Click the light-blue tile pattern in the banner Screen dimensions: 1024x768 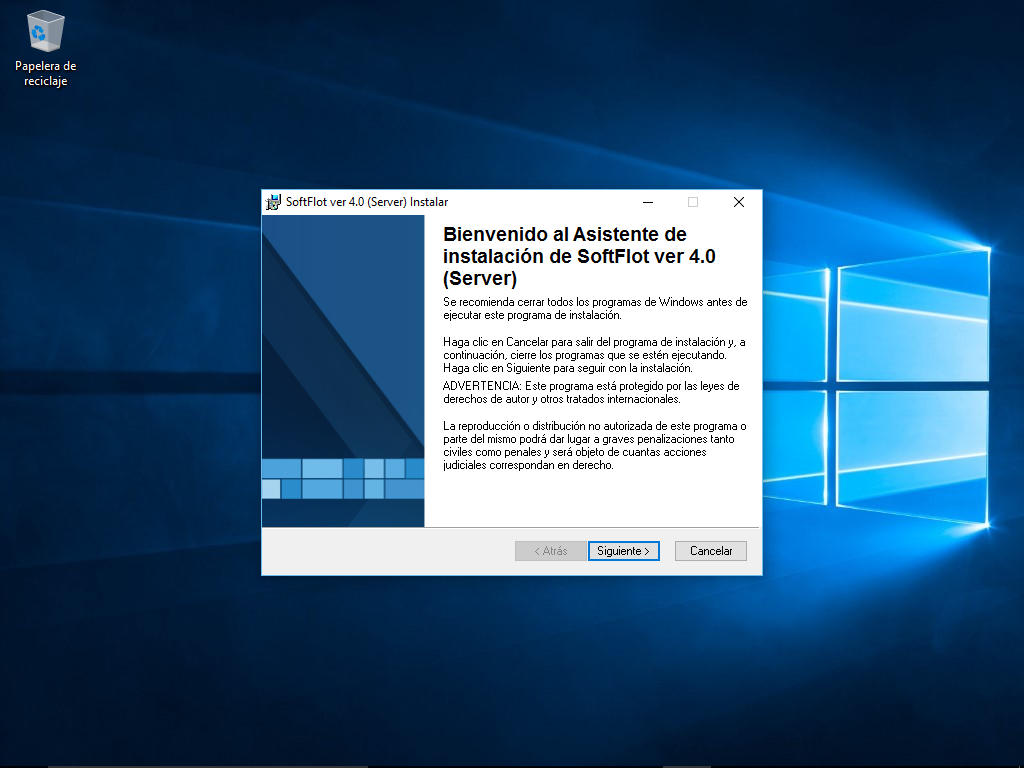click(343, 478)
